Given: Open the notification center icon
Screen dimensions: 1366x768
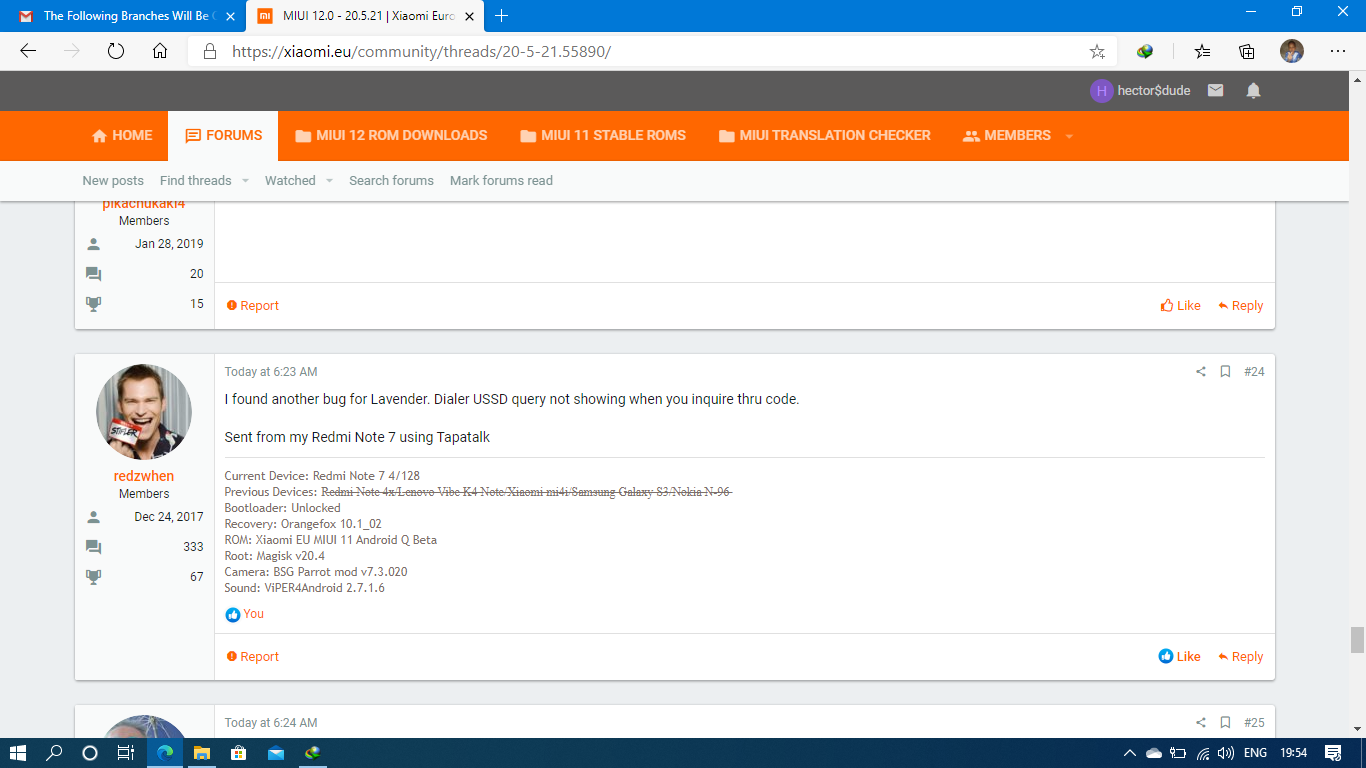Looking at the screenshot, I should 1332,753.
